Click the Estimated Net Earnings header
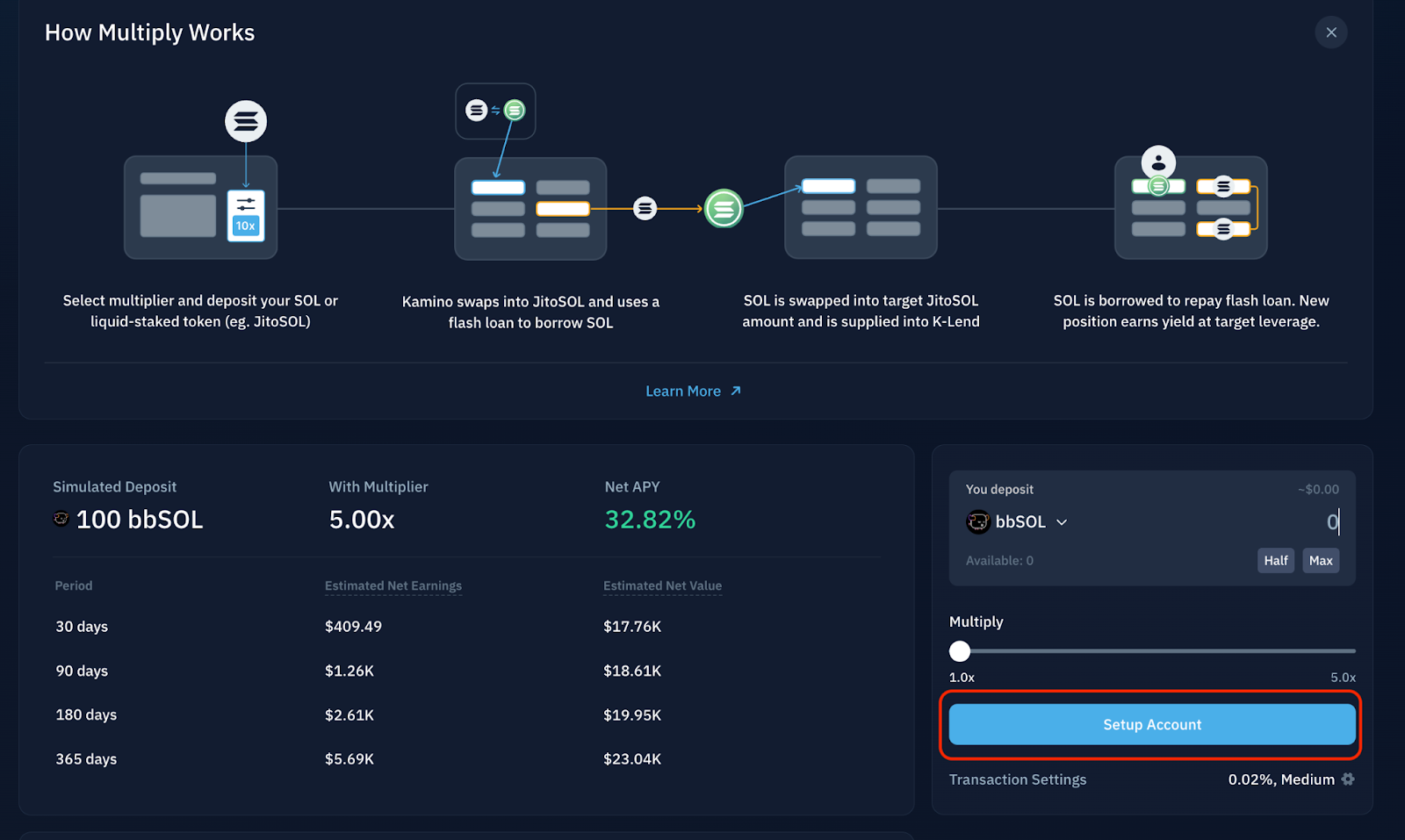 coord(393,585)
